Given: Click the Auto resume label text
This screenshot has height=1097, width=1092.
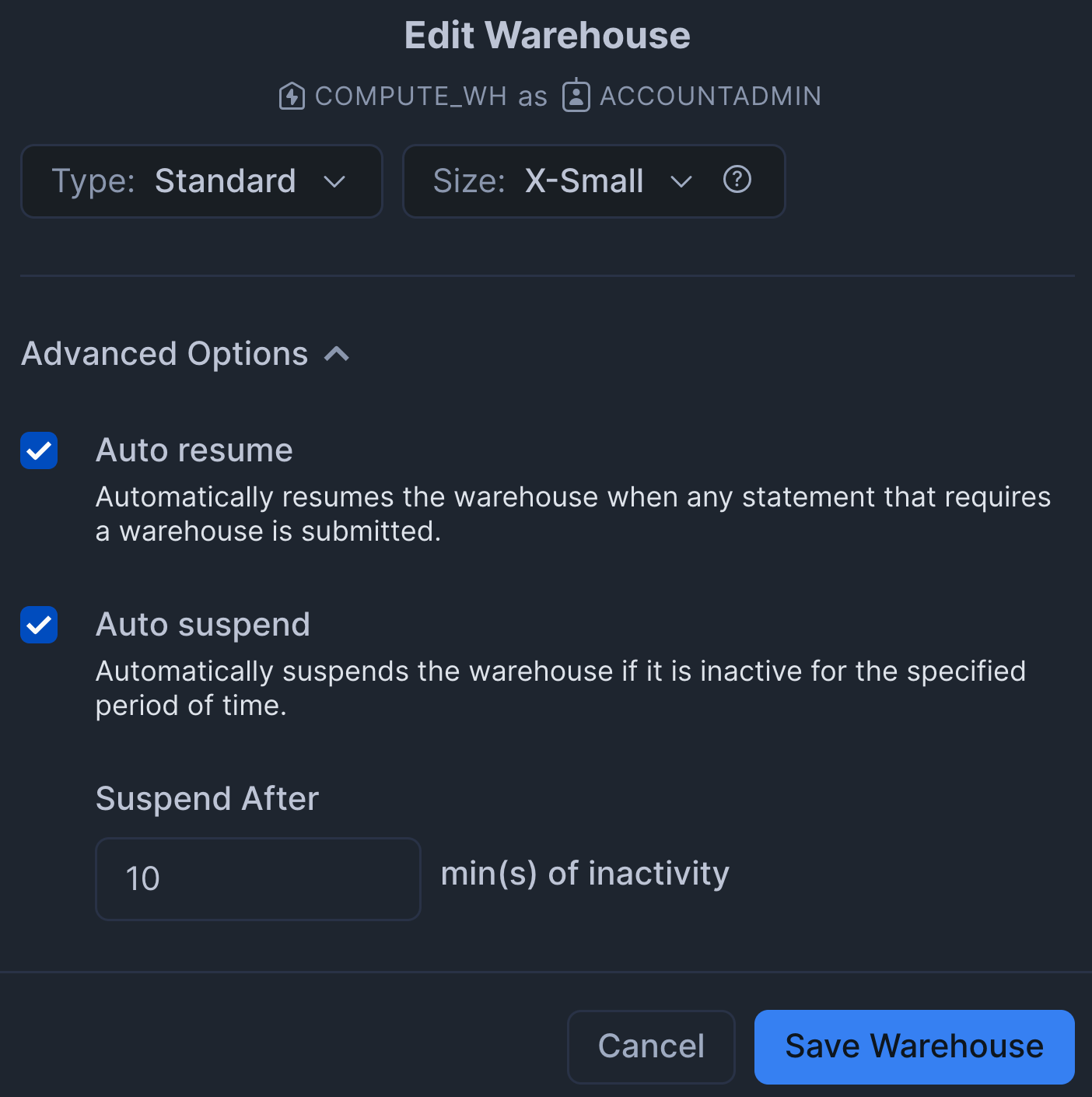Looking at the screenshot, I should [194, 450].
